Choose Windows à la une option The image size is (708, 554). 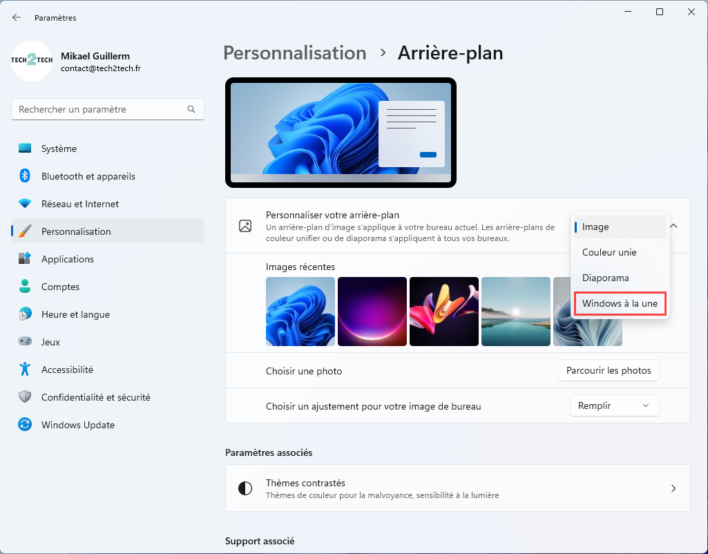tap(620, 303)
